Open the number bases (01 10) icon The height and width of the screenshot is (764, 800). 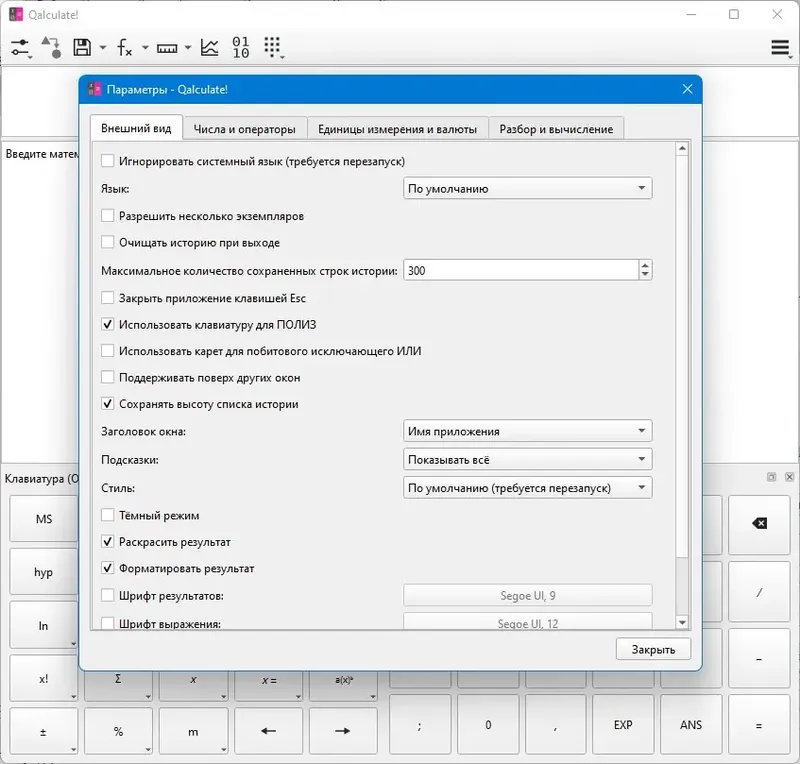click(x=241, y=47)
